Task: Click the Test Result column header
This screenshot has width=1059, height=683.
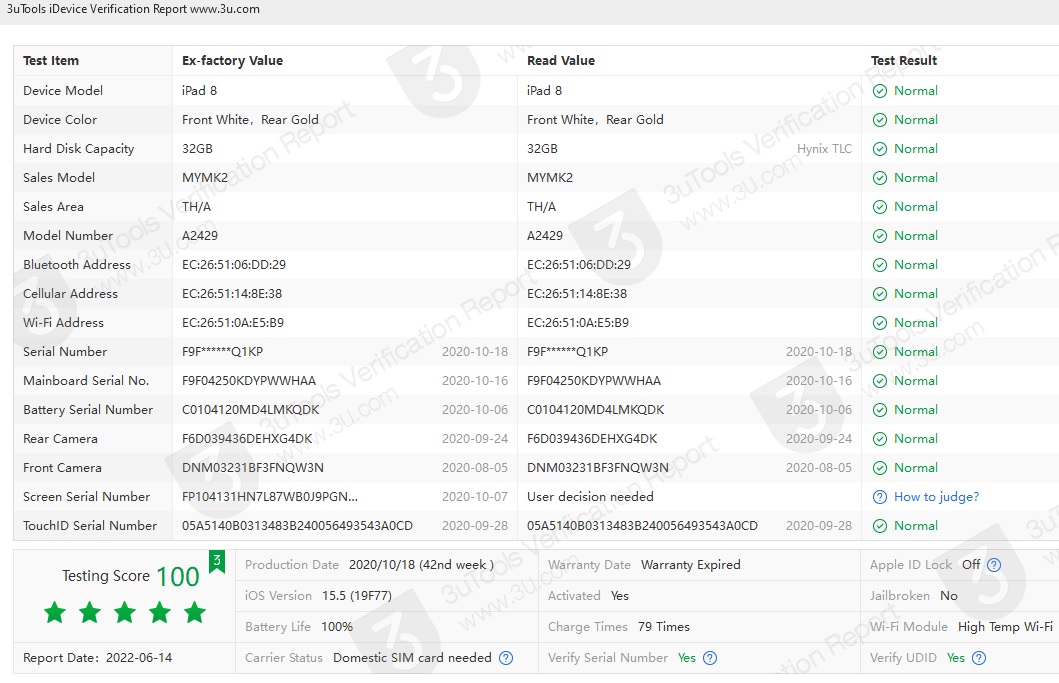Action: click(x=904, y=61)
